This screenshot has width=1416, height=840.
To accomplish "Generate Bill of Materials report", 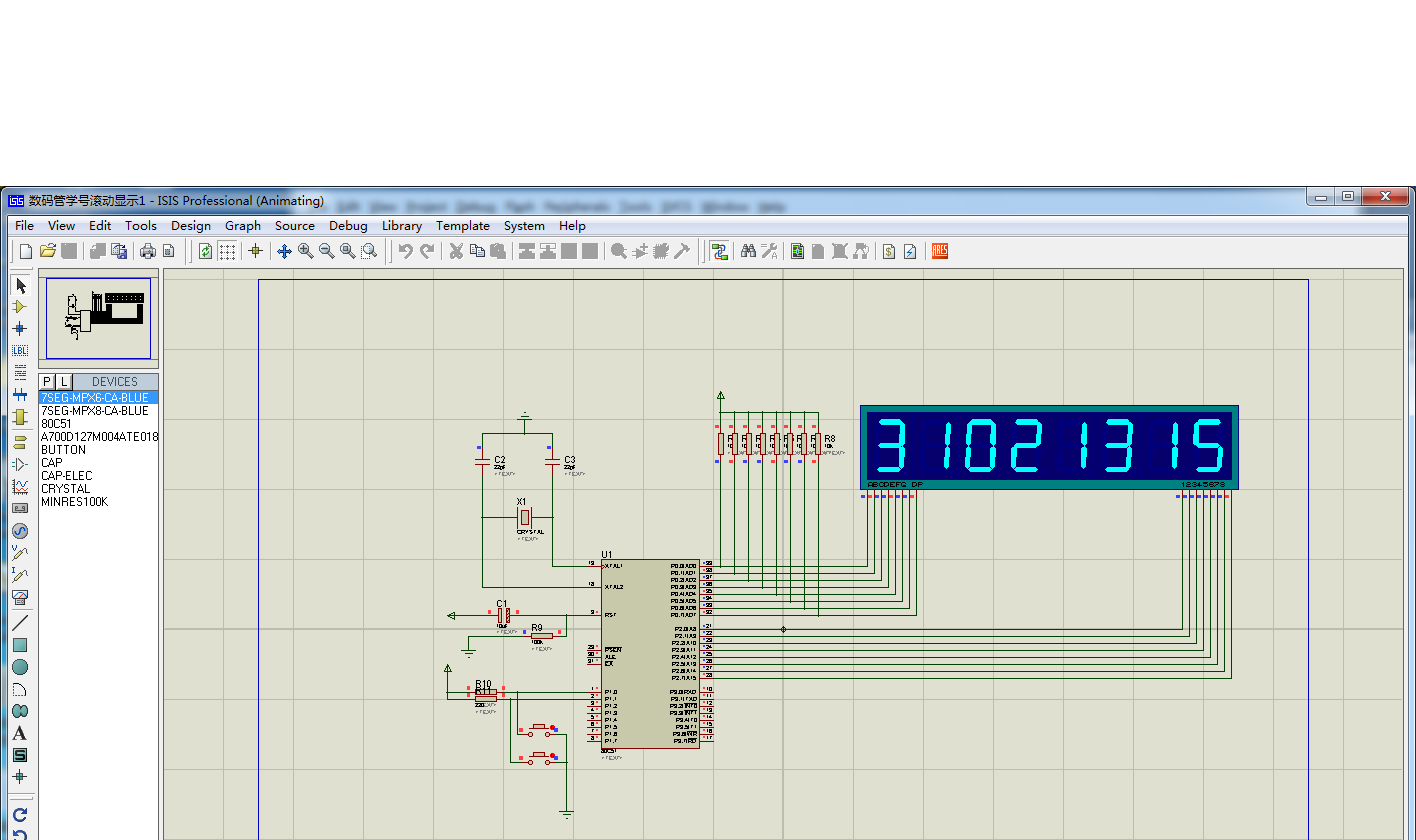I will pos(889,251).
